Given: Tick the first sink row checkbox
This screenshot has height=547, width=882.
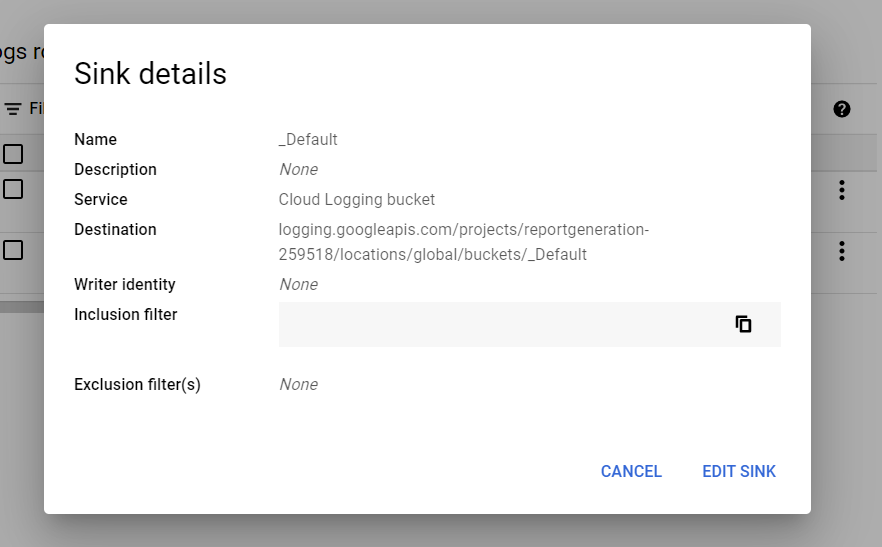Looking at the screenshot, I should (x=13, y=189).
